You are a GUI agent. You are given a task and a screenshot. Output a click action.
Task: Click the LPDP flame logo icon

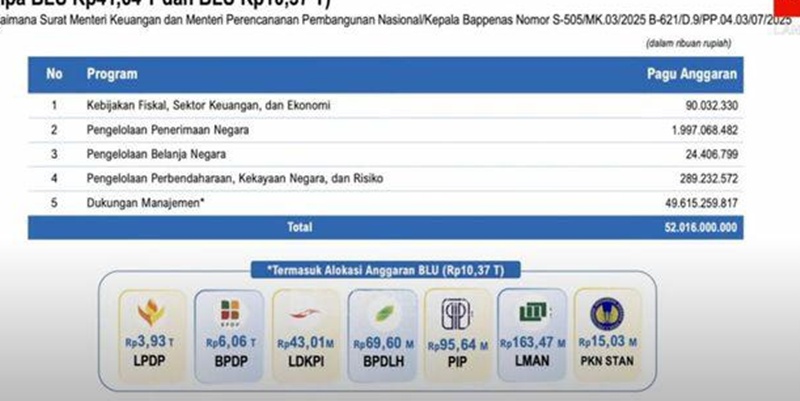coord(151,312)
